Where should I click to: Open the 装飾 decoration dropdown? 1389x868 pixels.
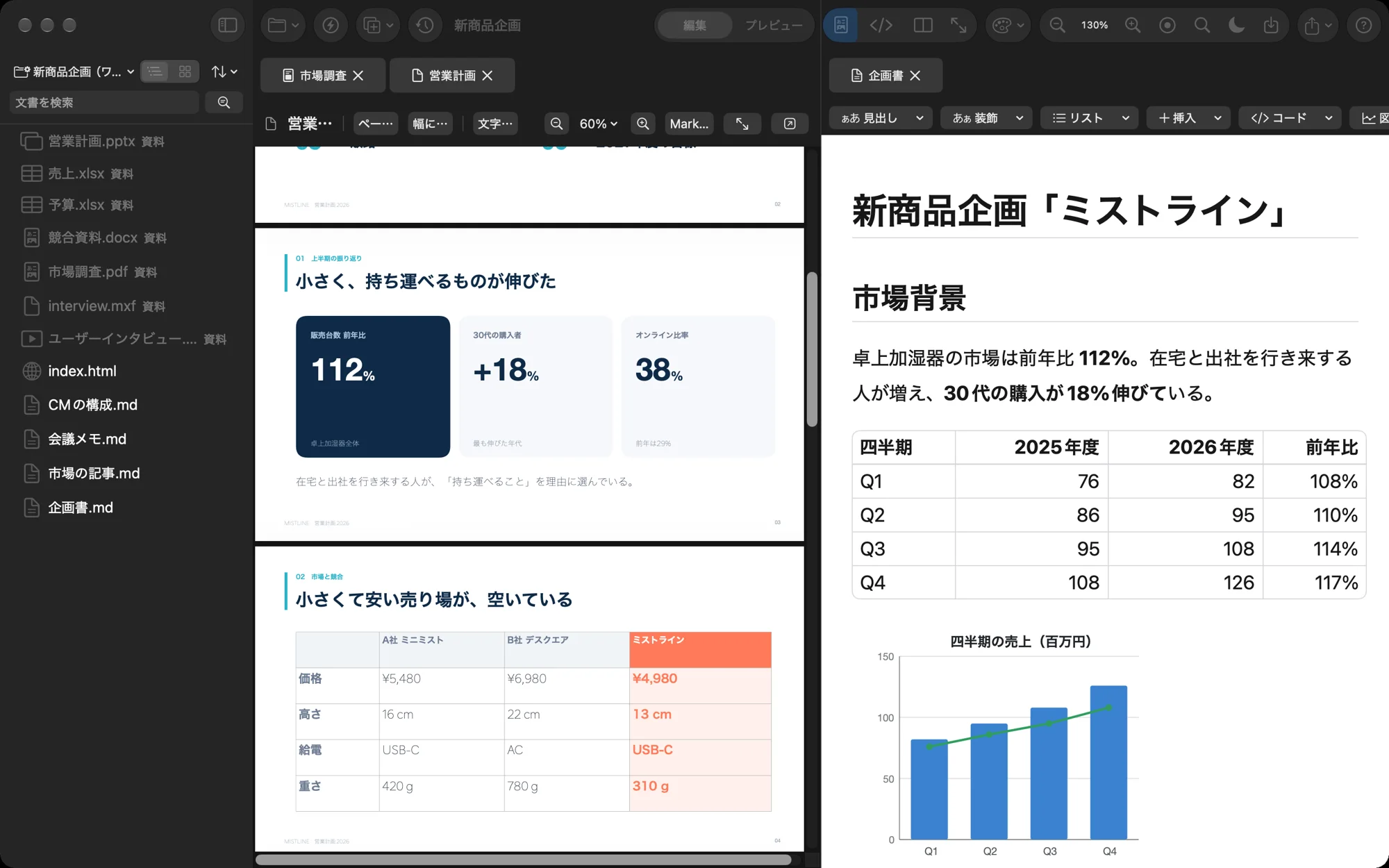987,118
